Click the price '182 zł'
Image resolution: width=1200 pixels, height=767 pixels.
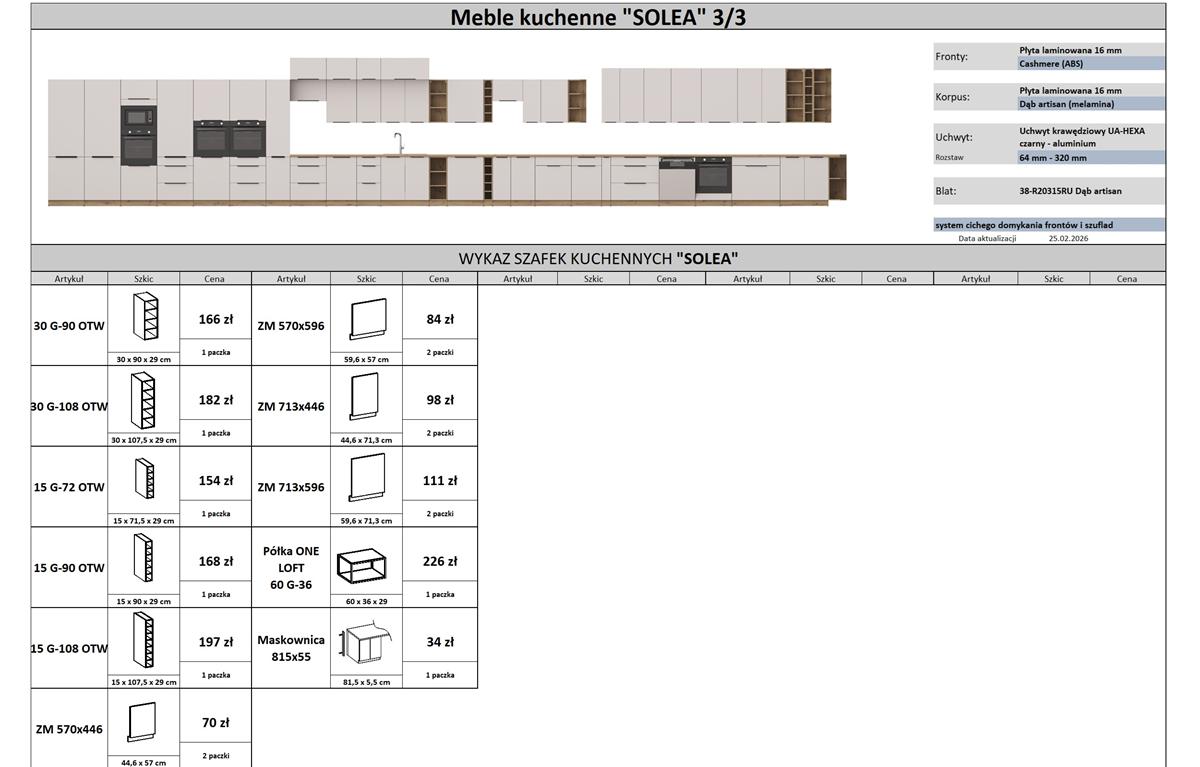[x=216, y=400]
